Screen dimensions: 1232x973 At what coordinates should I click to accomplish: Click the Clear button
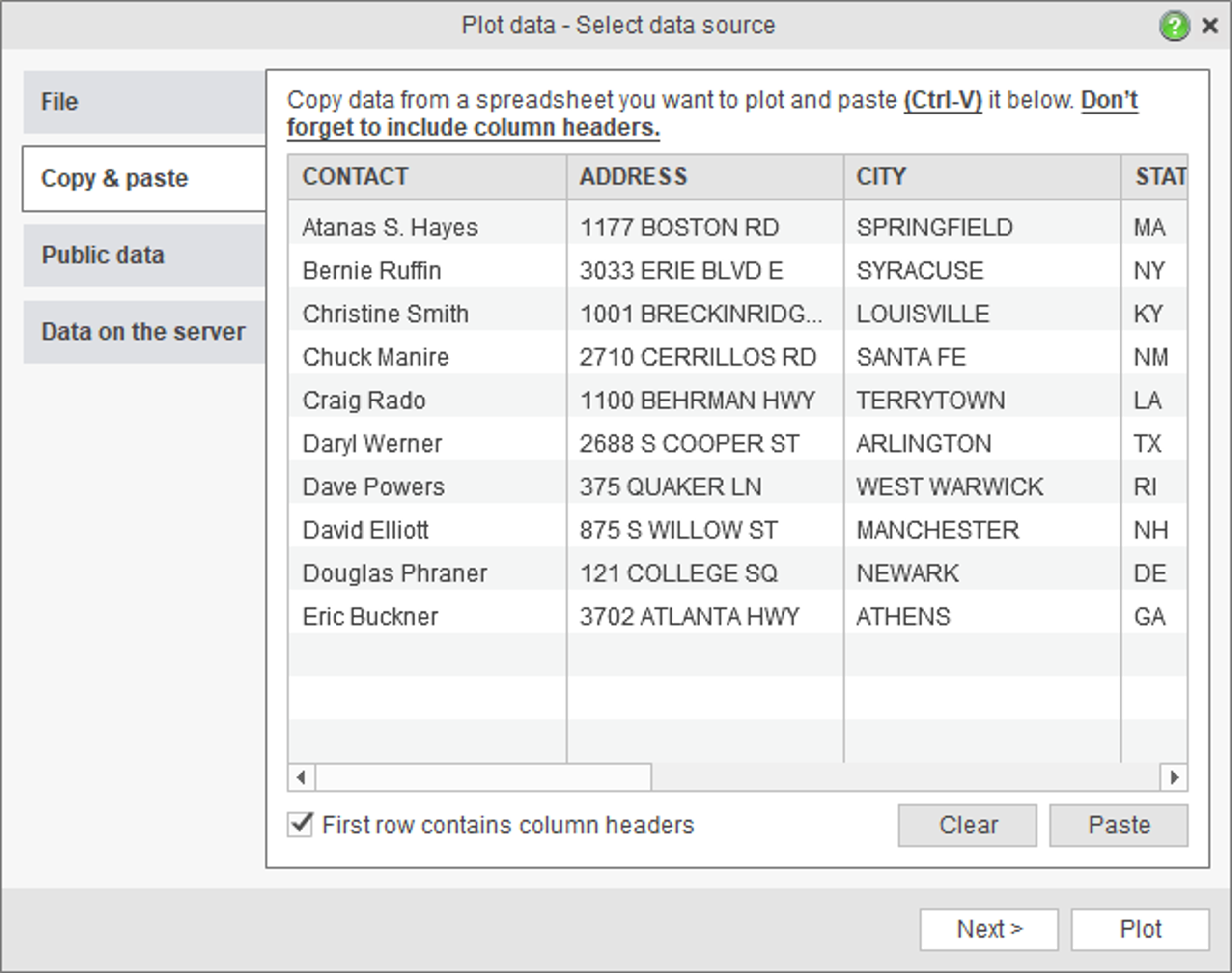click(967, 826)
